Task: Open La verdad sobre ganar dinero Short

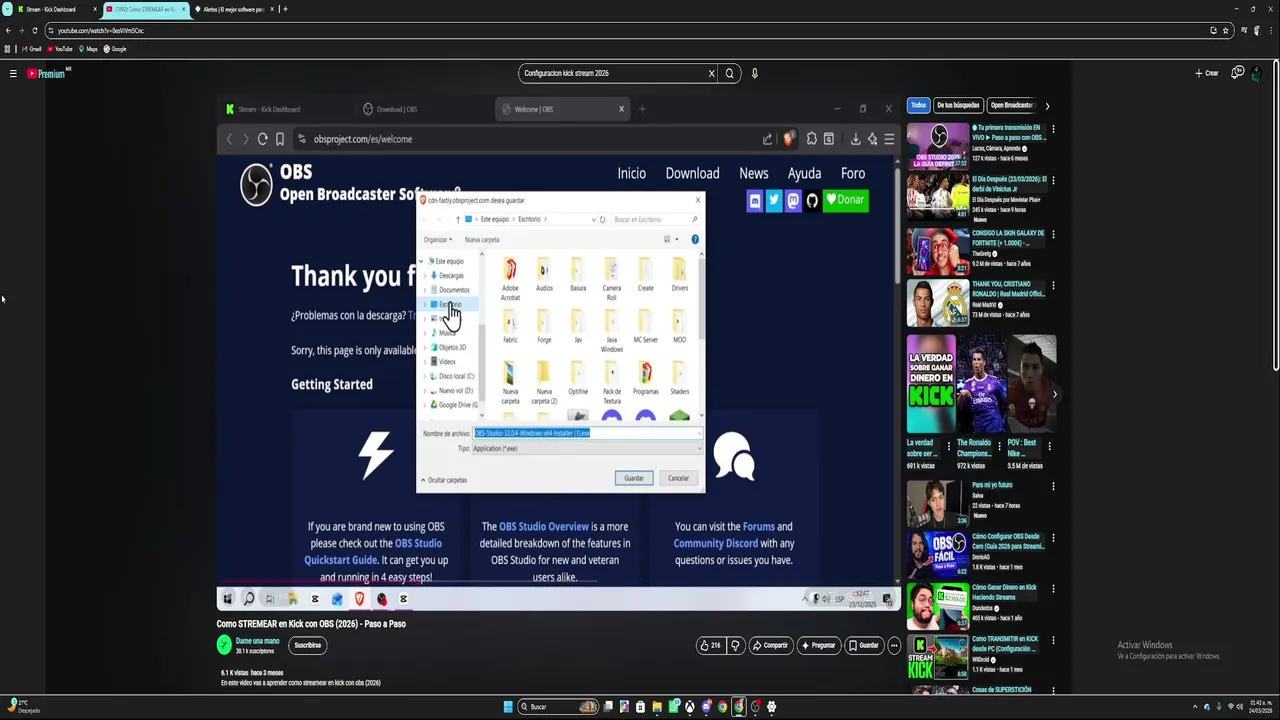Action: tap(930, 384)
